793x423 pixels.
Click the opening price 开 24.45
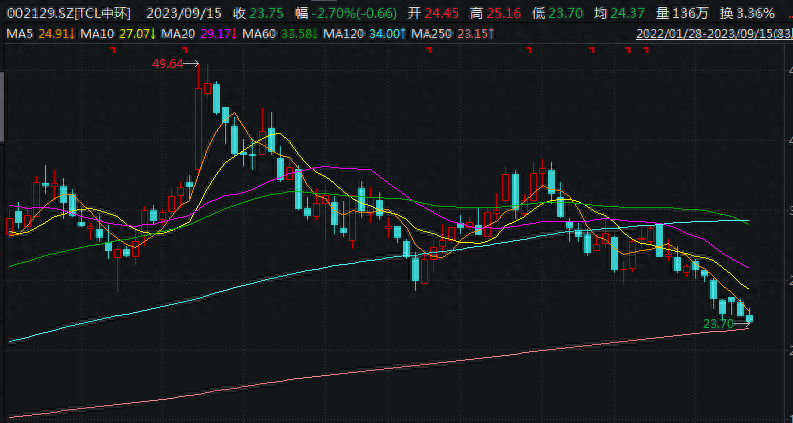[434, 13]
